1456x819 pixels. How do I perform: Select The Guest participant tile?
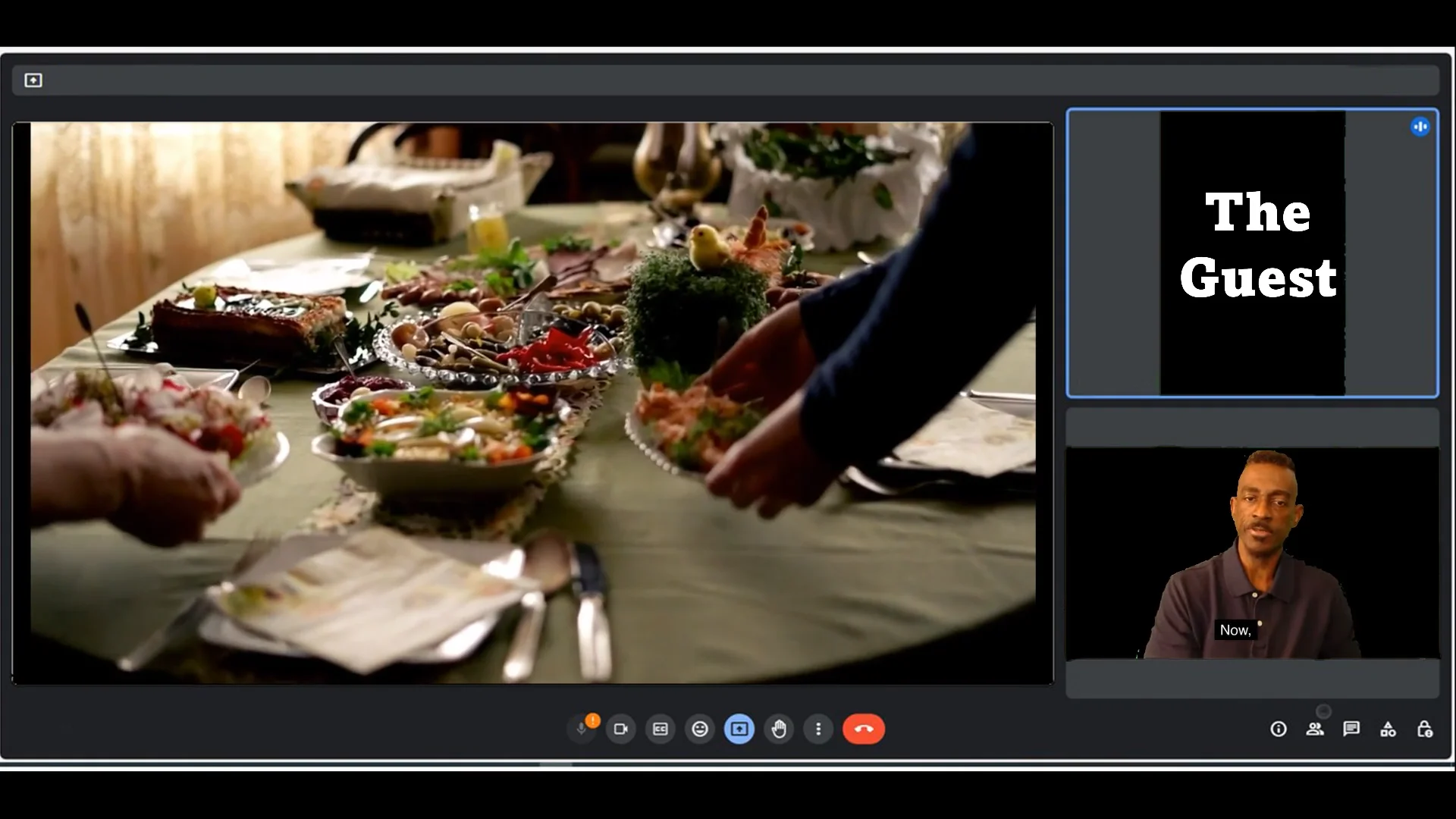[x=1253, y=253]
